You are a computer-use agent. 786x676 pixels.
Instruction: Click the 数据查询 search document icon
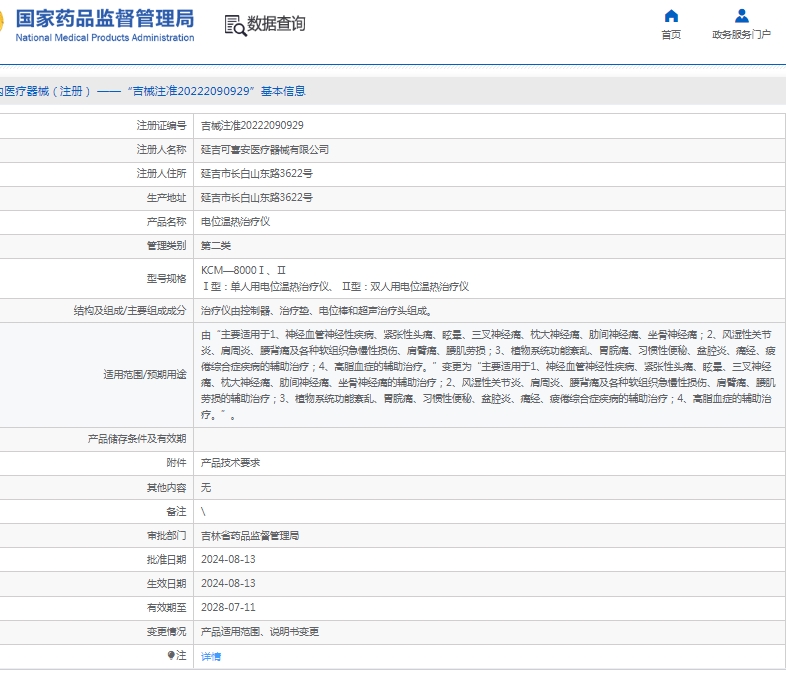click(x=235, y=25)
